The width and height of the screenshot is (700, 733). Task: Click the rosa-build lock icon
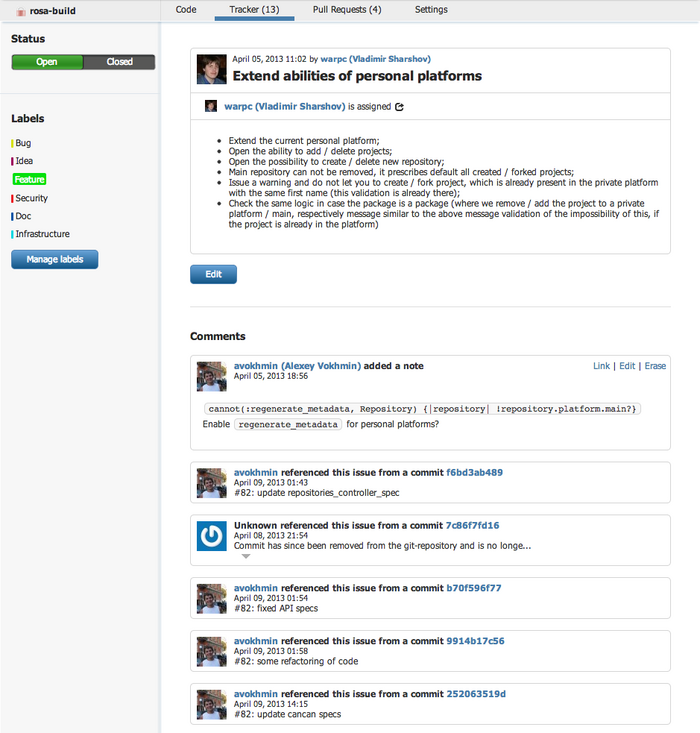(x=20, y=10)
